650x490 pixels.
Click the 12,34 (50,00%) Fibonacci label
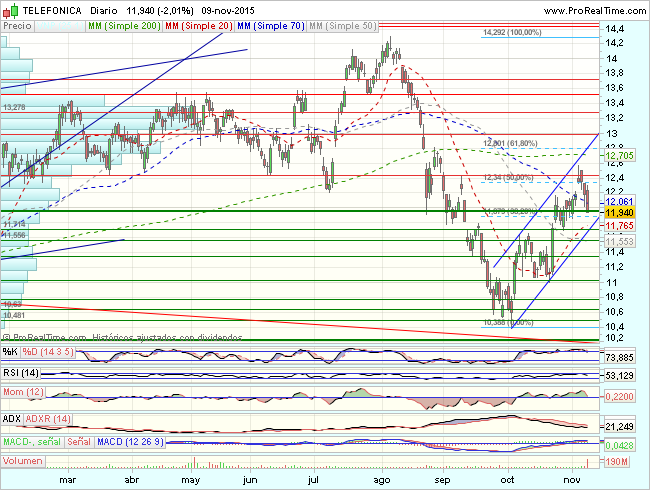[509, 178]
